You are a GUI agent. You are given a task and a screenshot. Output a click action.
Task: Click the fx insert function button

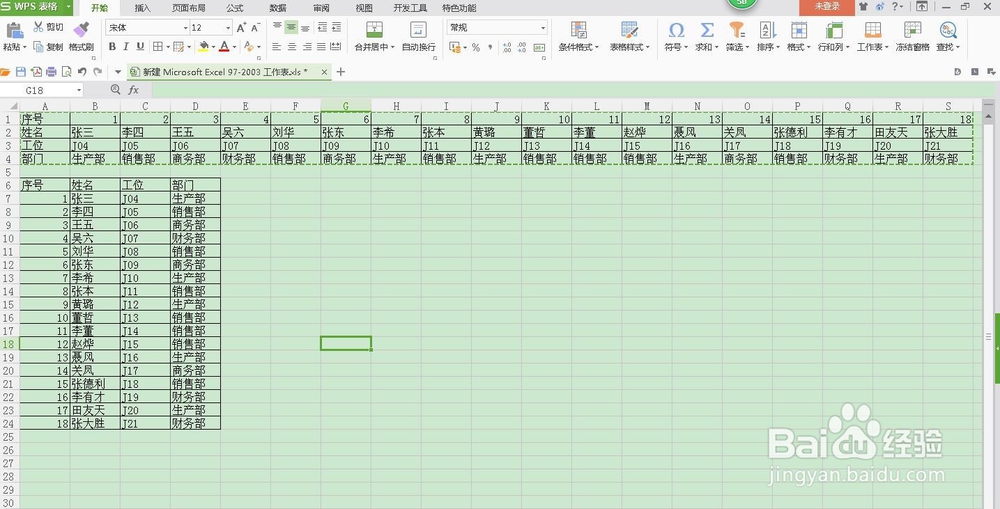[x=133, y=91]
